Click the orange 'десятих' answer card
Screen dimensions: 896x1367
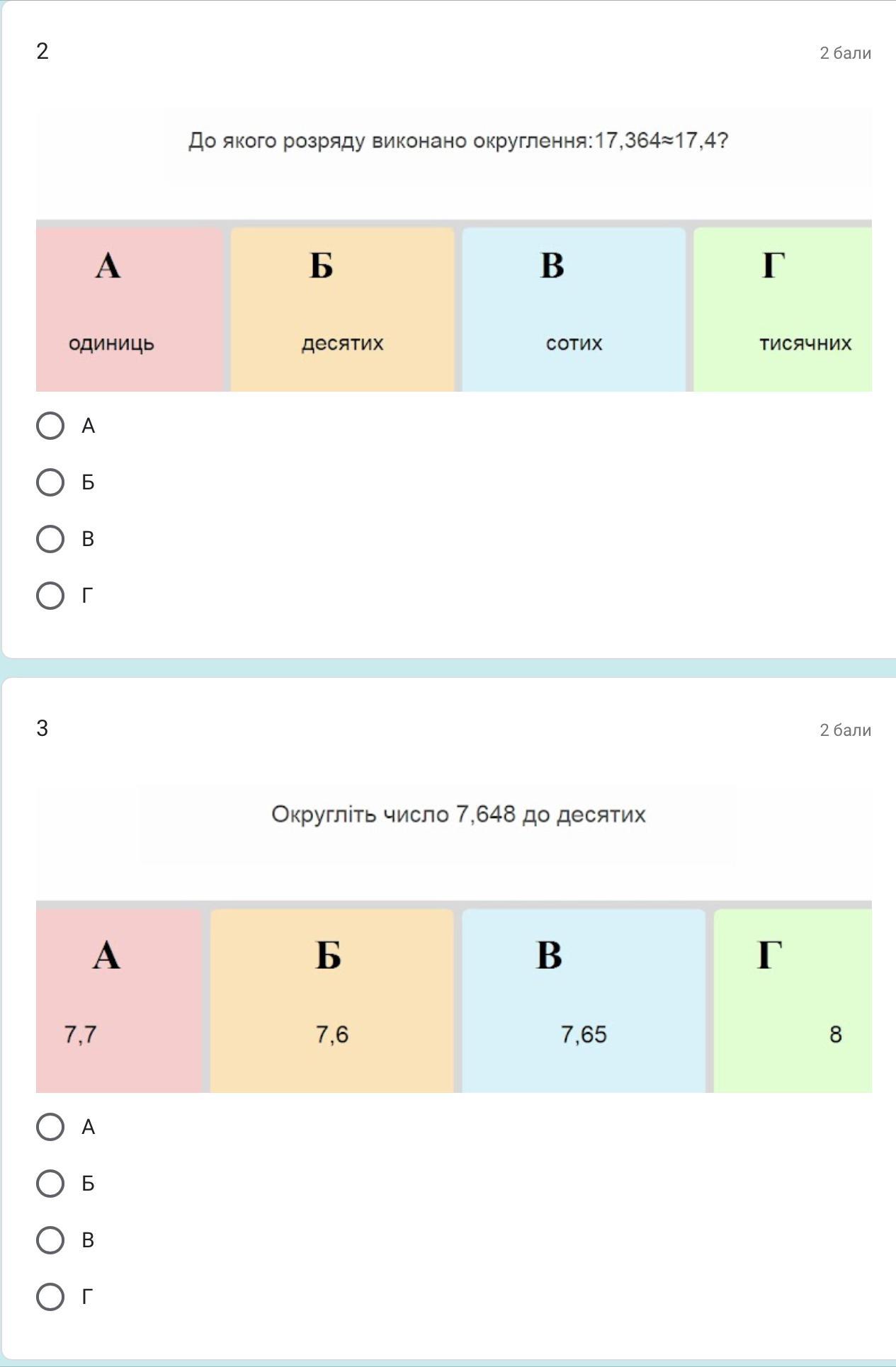tap(342, 309)
